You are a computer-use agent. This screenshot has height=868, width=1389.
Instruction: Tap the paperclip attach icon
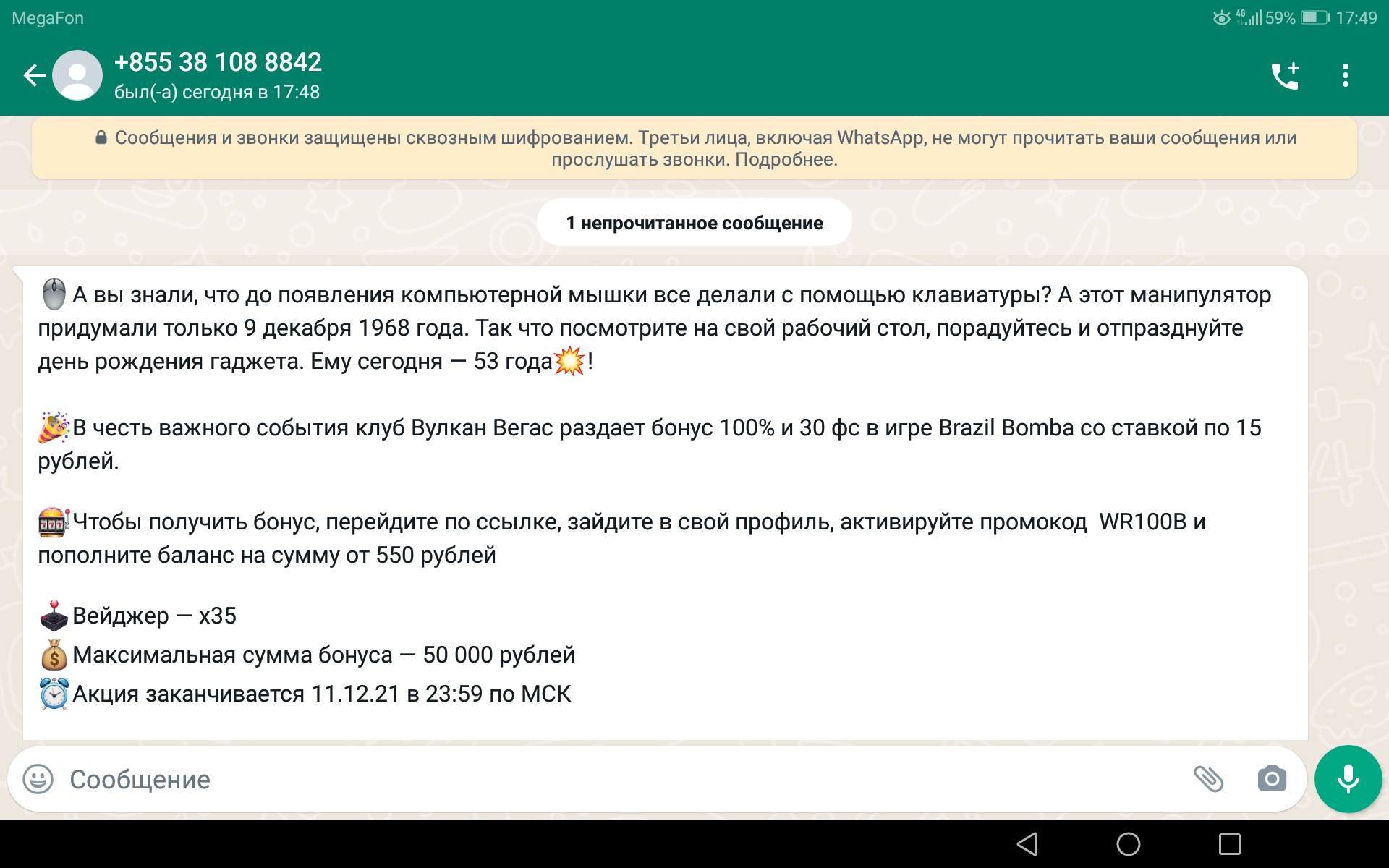coord(1207,779)
